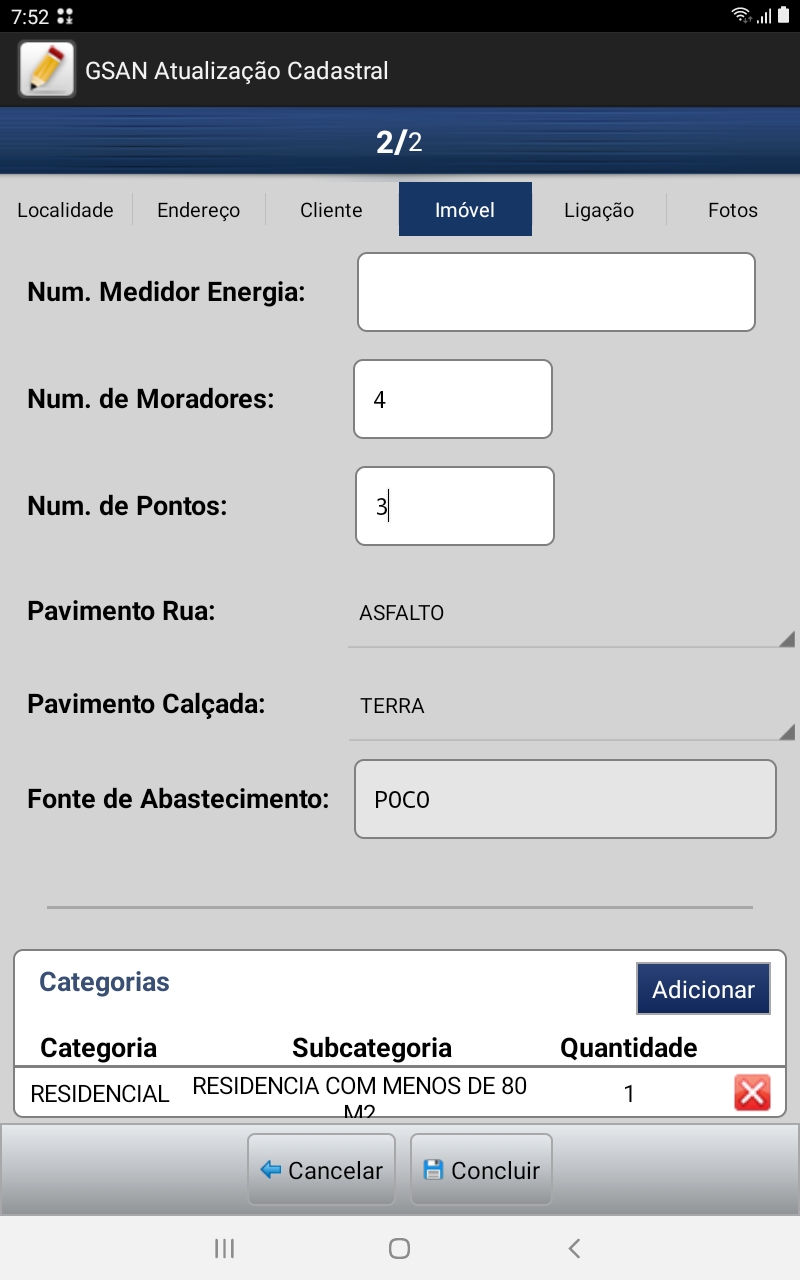
Task: Tap the Wi-Fi status icon
Action: tap(741, 15)
